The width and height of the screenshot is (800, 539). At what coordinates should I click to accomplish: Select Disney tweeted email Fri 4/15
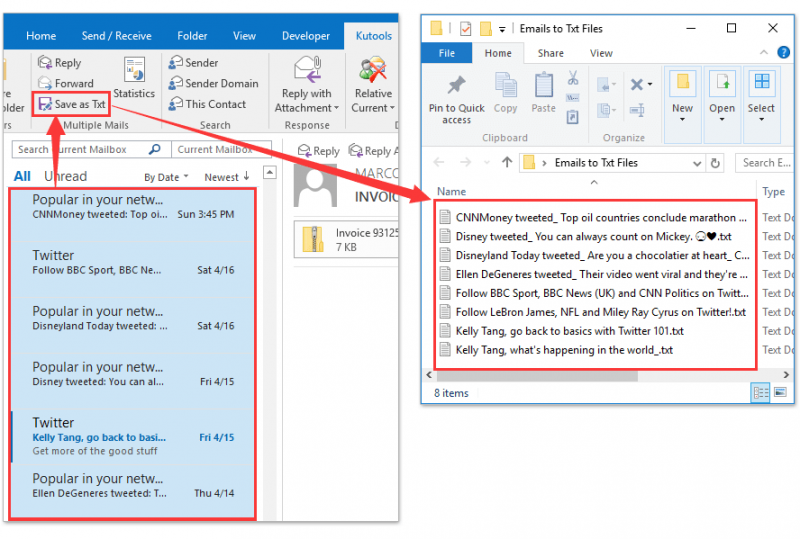tap(133, 382)
